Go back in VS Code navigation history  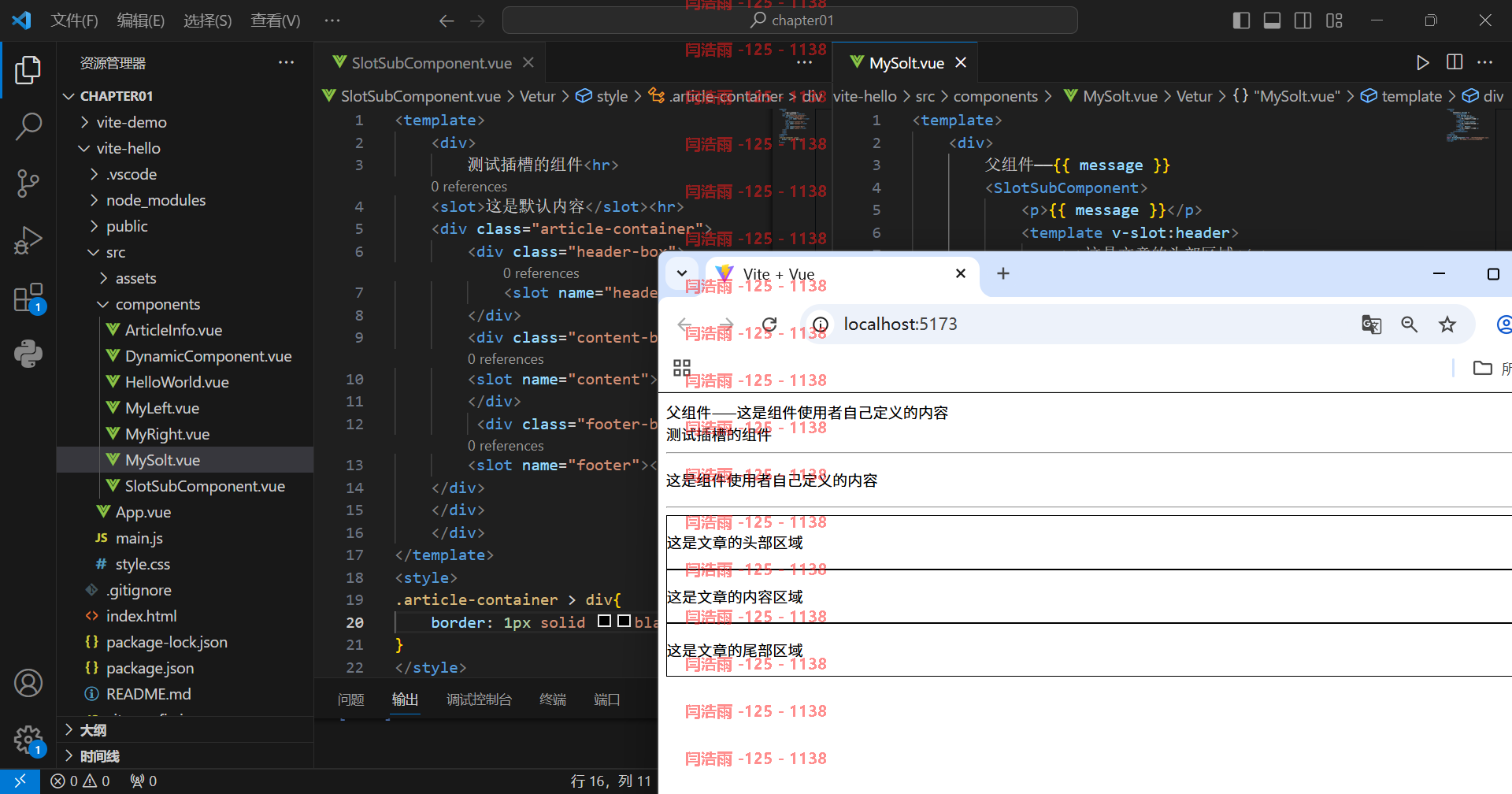[447, 20]
